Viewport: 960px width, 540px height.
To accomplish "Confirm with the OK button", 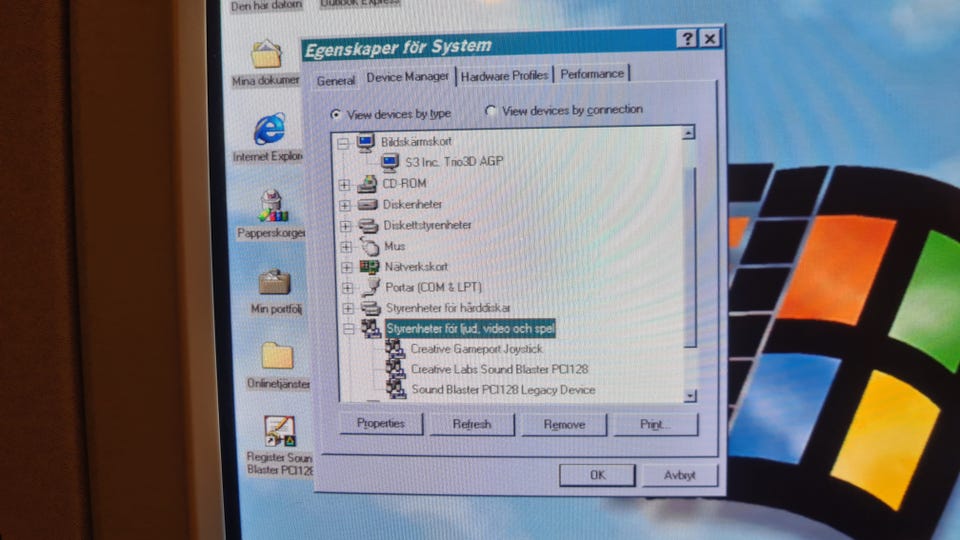I will click(598, 474).
